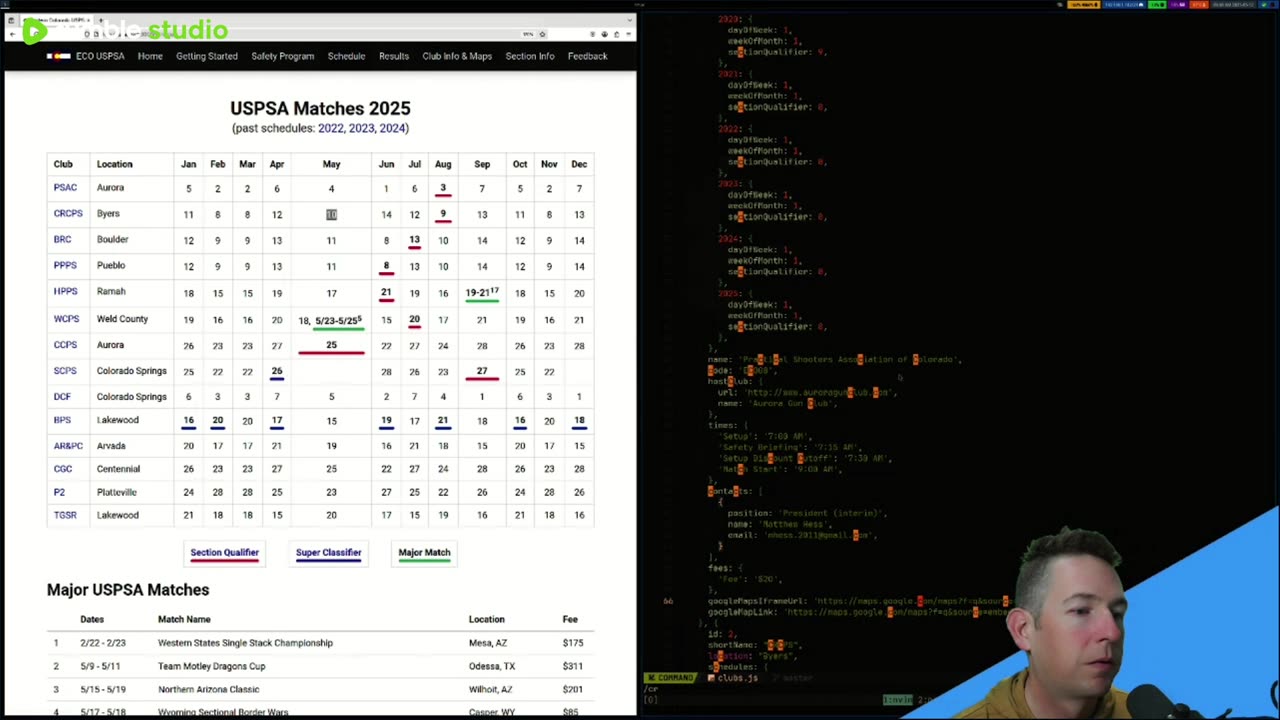View the 2023 past schedule

pyautogui.click(x=361, y=128)
